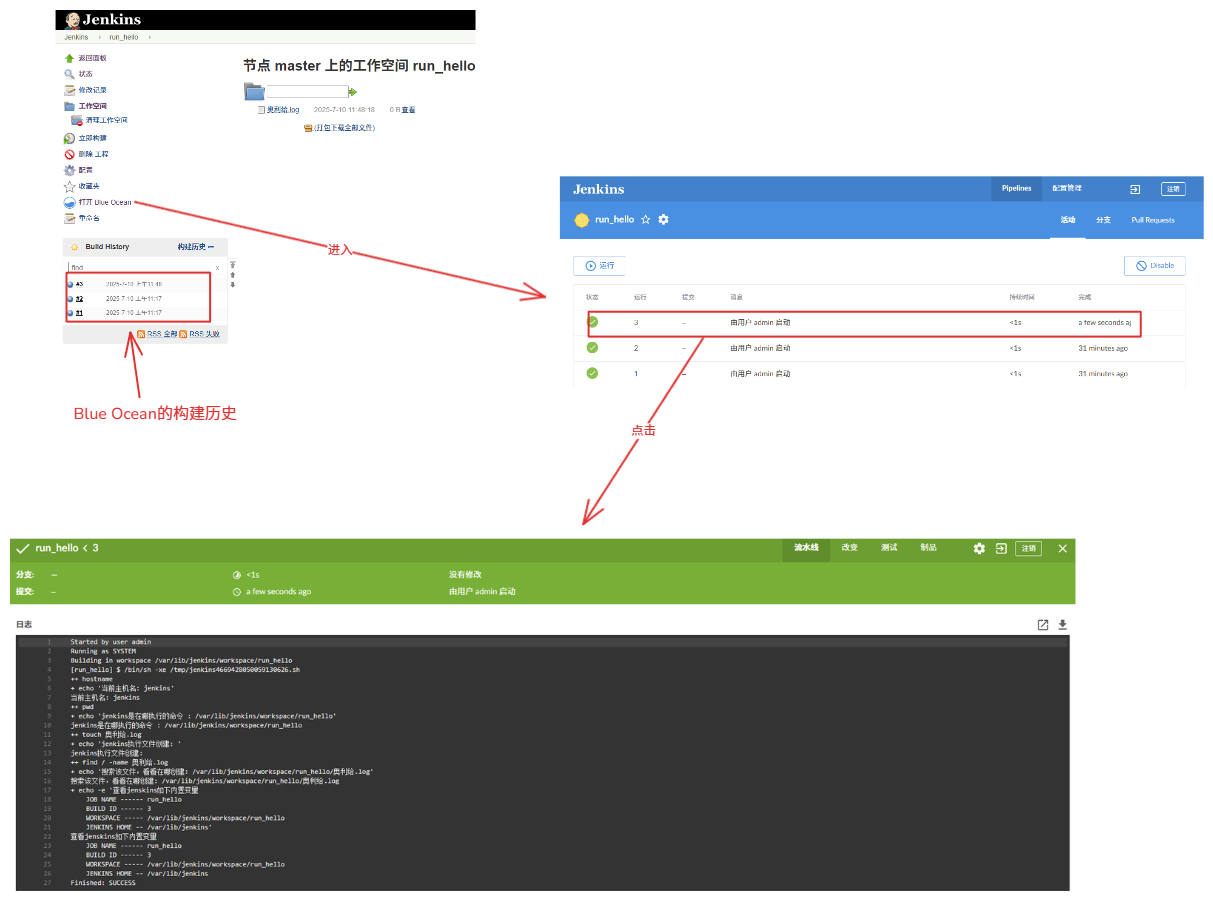Click the star 收藏夹 icon
Screen dimensions: 1213x906
tap(69, 186)
